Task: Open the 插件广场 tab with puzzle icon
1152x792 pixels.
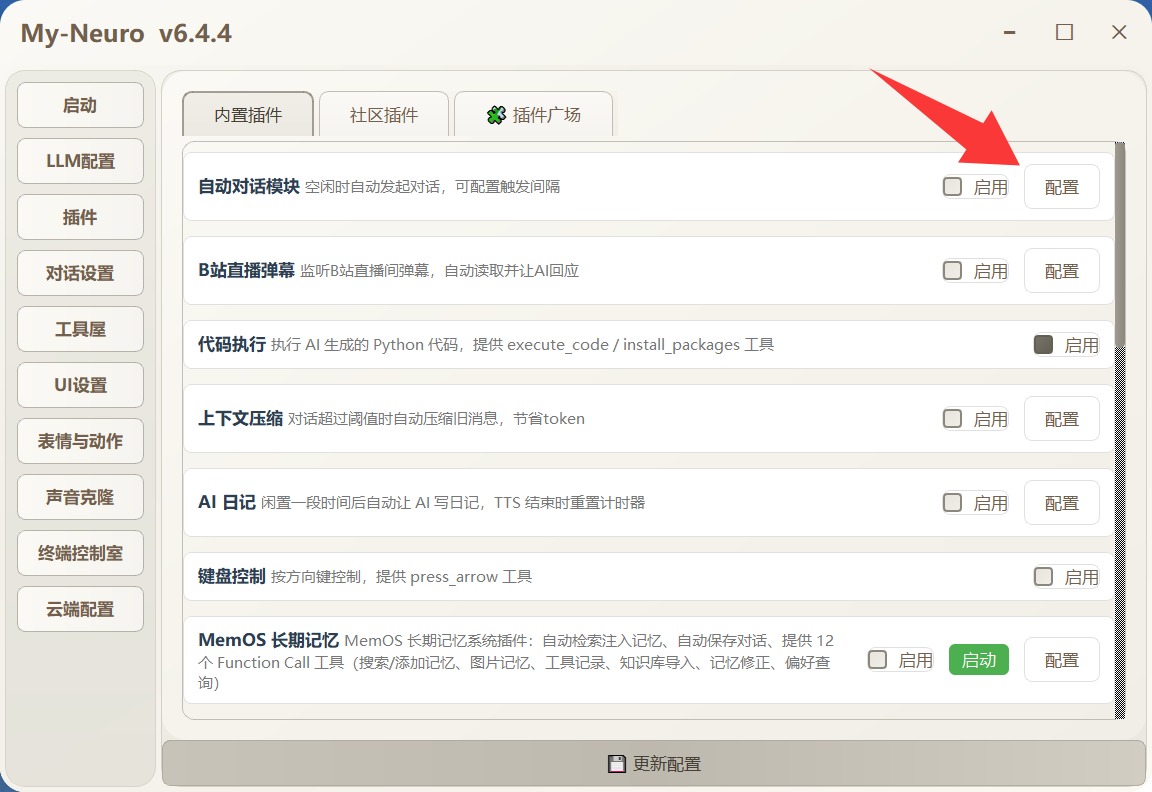Action: pos(533,114)
